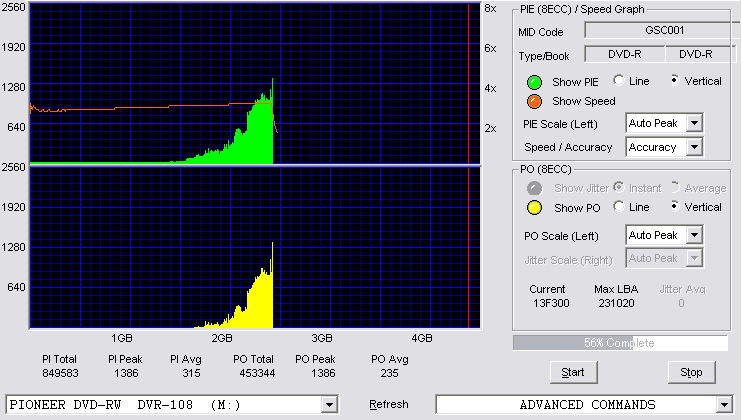The width and height of the screenshot is (742, 420).
Task: Click the Show PO label
Action: 577,208
